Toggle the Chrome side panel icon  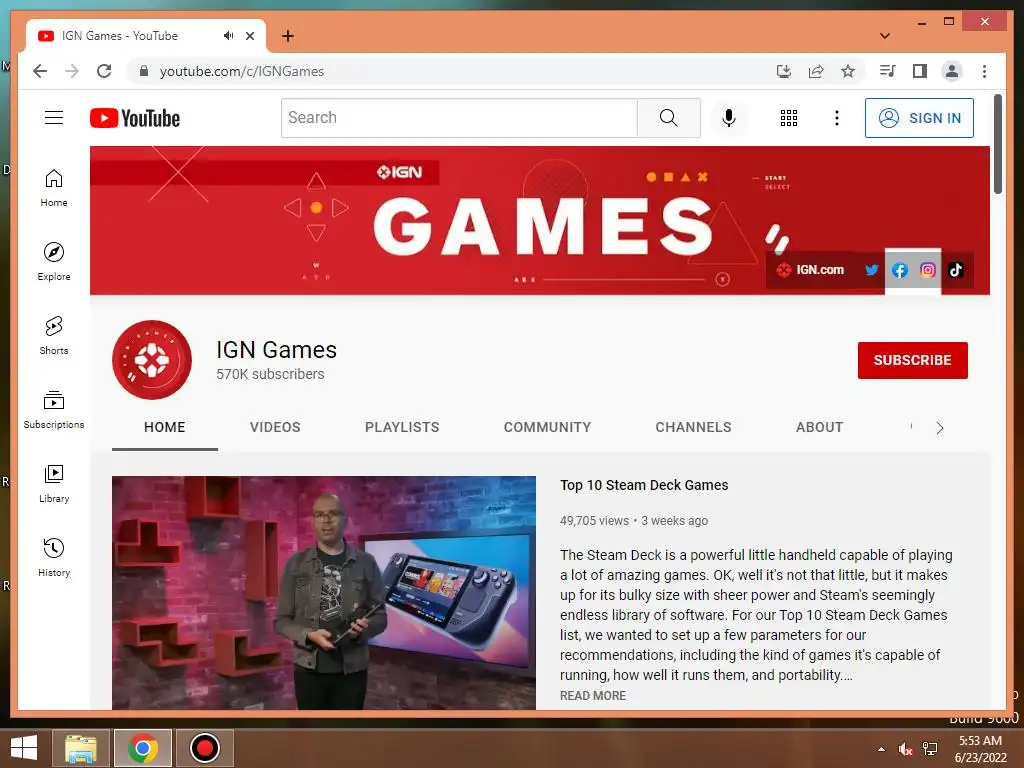click(x=920, y=71)
